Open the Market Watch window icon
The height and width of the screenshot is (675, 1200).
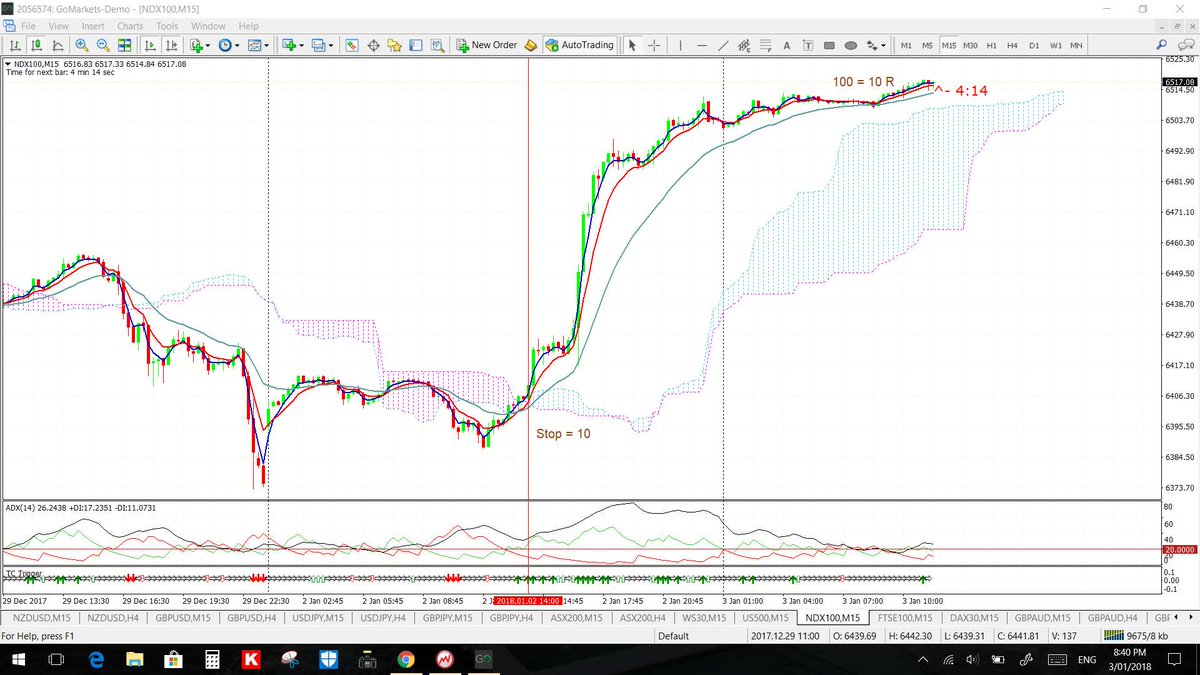click(x=352, y=45)
